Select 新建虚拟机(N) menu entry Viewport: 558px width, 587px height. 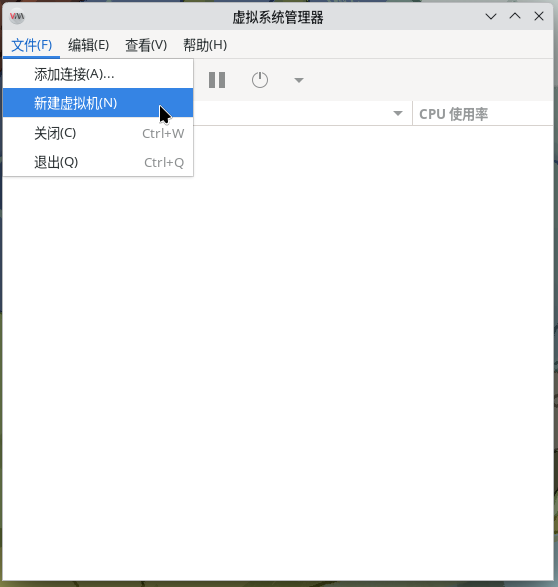point(98,103)
